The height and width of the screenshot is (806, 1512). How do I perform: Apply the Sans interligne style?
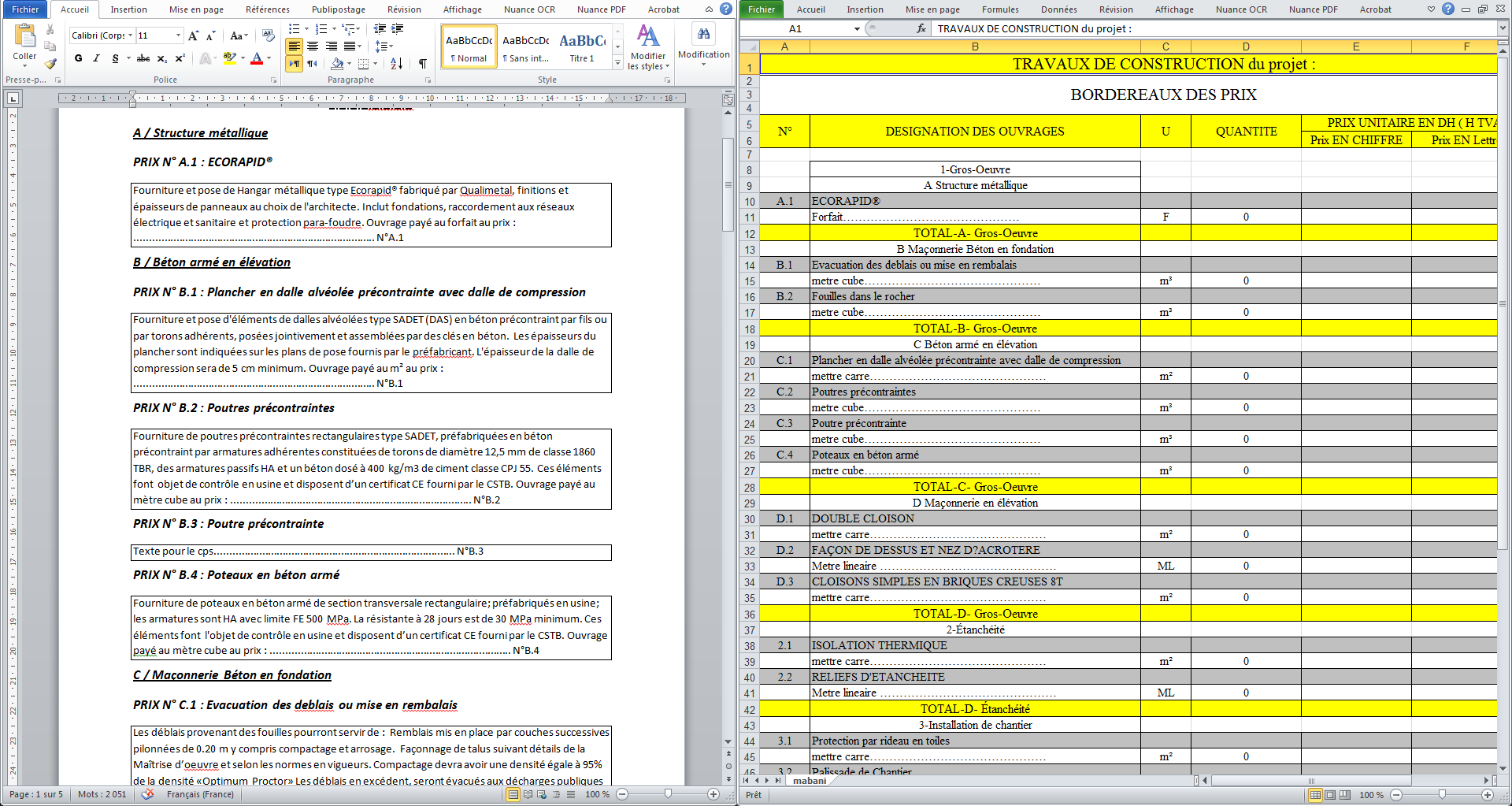[526, 46]
